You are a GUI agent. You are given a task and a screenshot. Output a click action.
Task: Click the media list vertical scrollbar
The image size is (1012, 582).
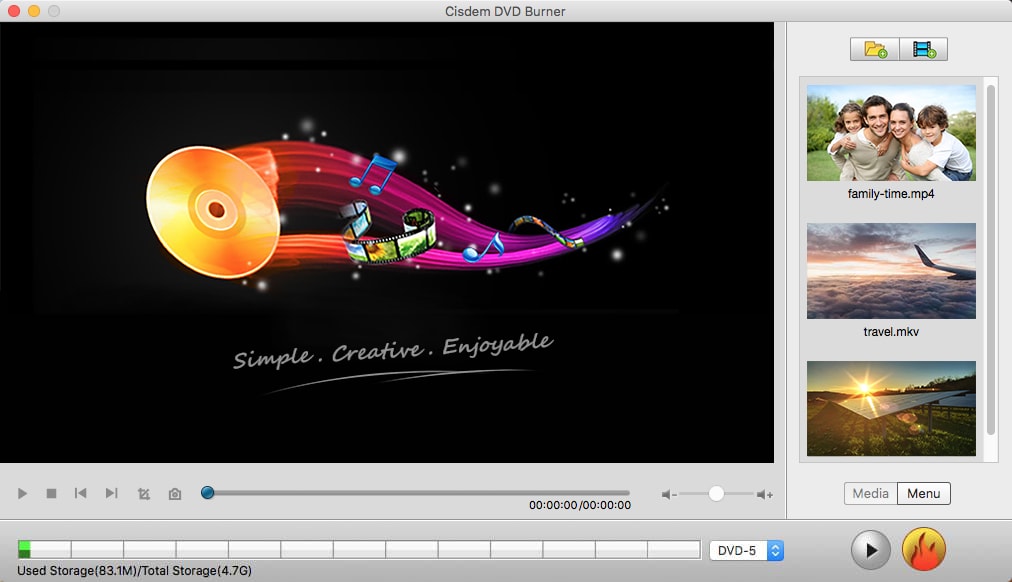point(991,259)
